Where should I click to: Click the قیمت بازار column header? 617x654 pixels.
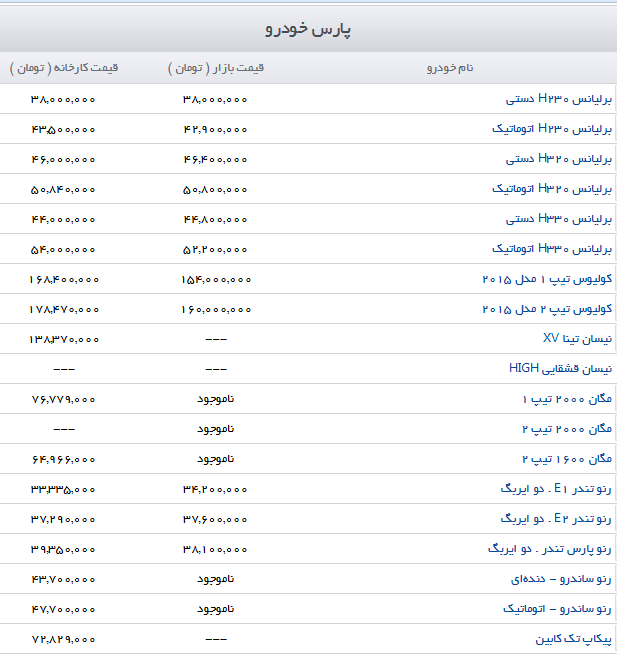[x=216, y=68]
